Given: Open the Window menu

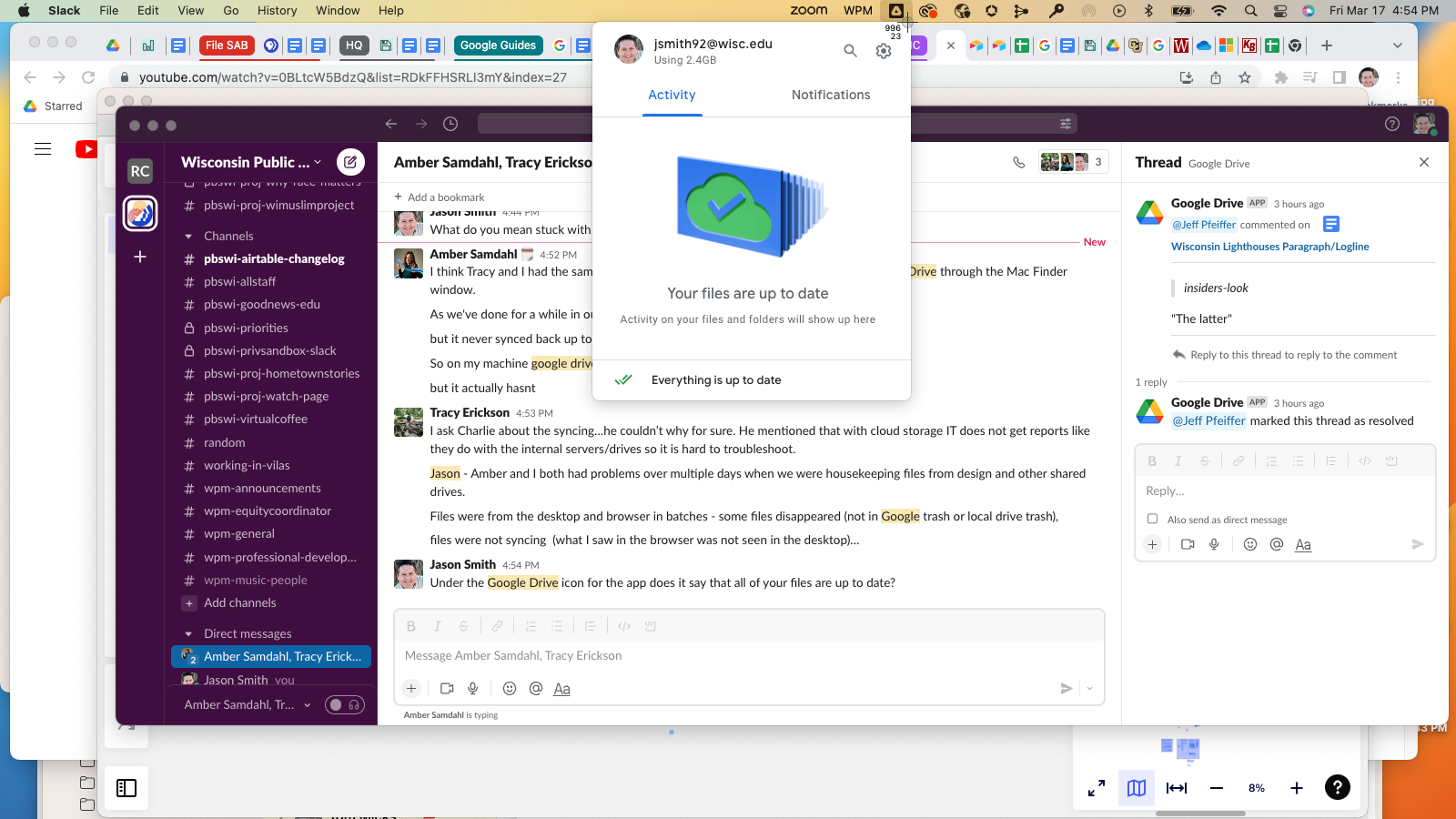Looking at the screenshot, I should (x=338, y=11).
